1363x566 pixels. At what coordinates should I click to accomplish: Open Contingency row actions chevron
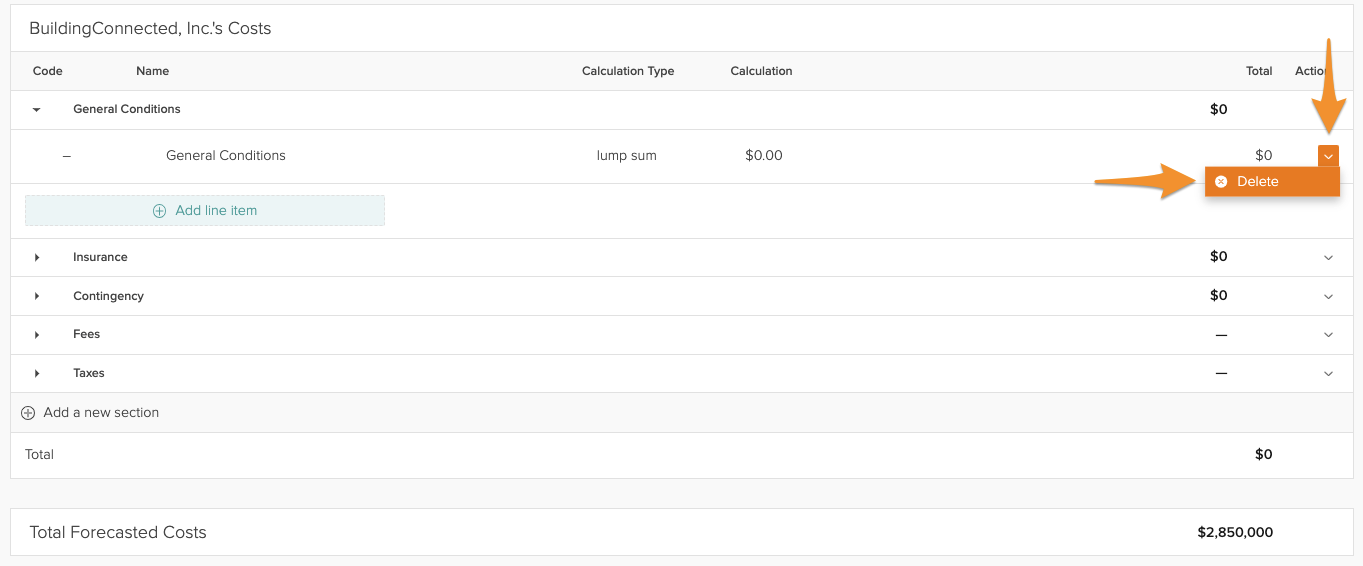[x=1328, y=297]
